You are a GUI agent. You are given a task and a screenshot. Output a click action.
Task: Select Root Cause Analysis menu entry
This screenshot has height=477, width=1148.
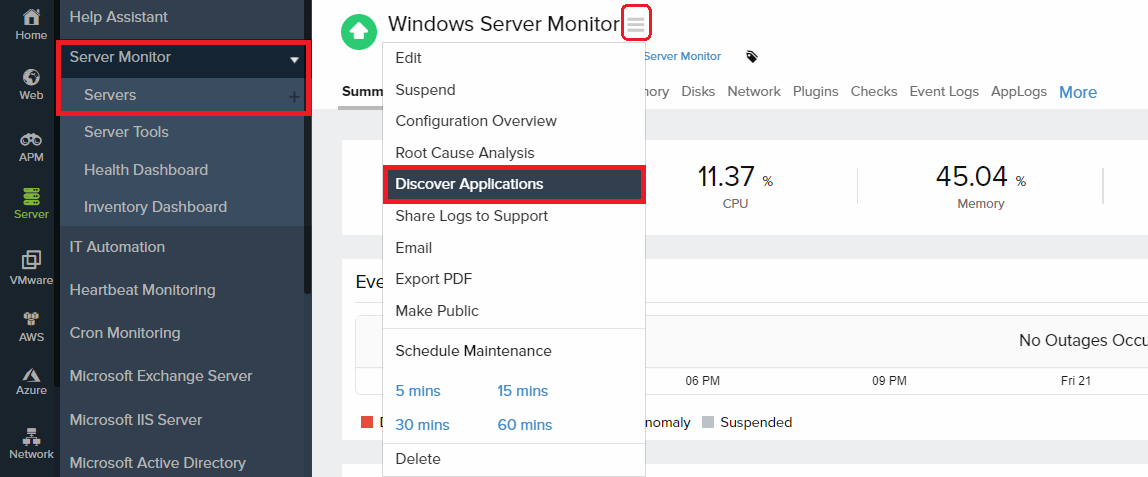pos(465,153)
